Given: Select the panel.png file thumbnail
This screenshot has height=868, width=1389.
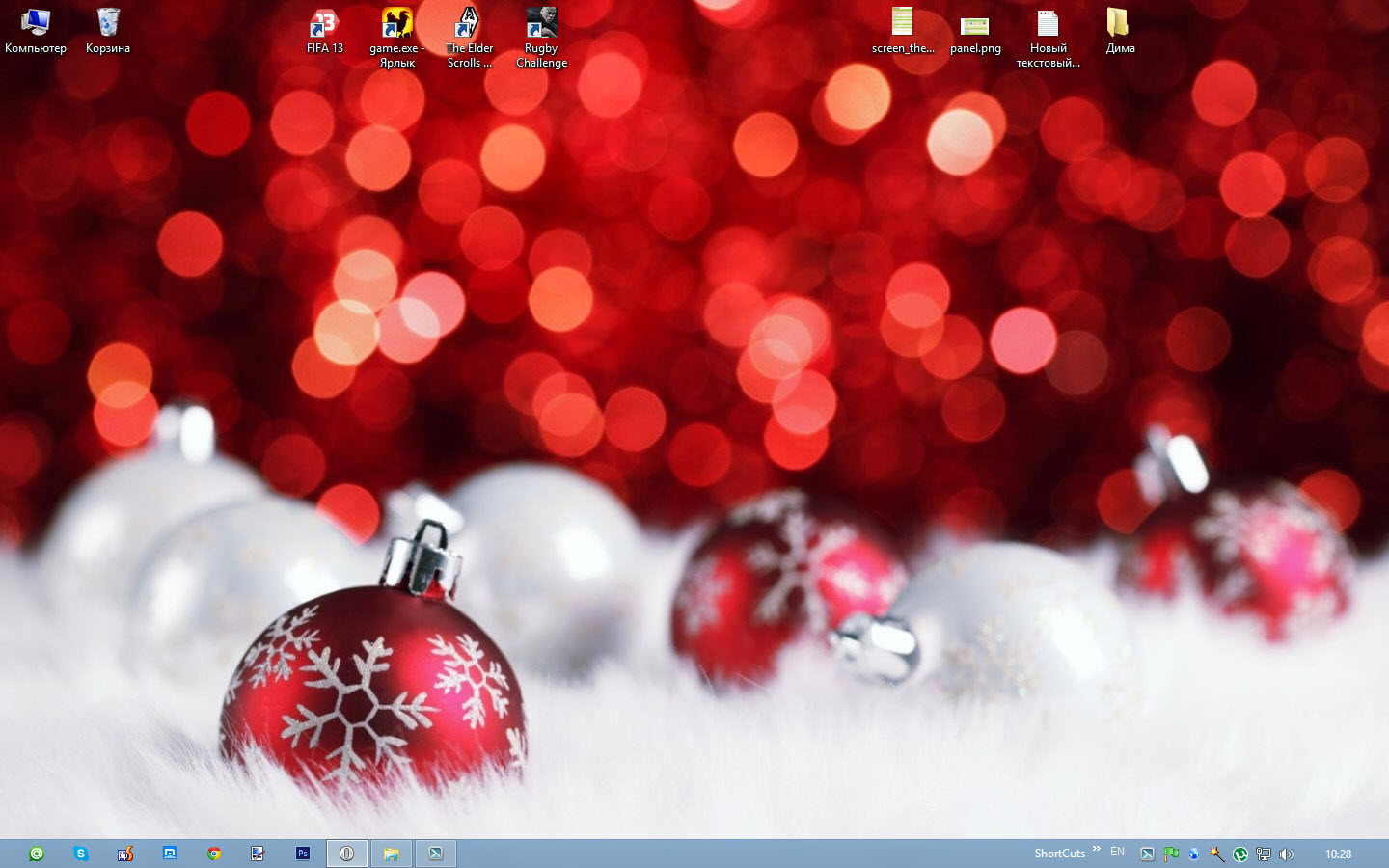Looking at the screenshot, I should tap(975, 26).
